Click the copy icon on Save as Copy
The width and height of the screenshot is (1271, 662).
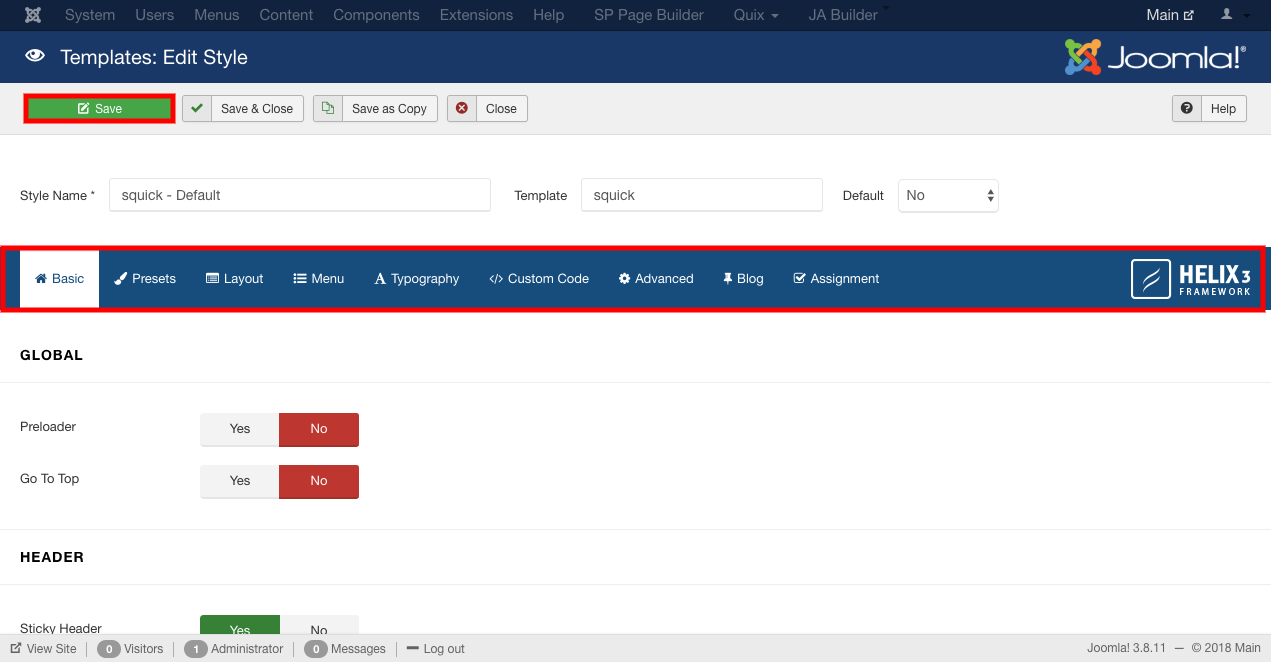[328, 108]
